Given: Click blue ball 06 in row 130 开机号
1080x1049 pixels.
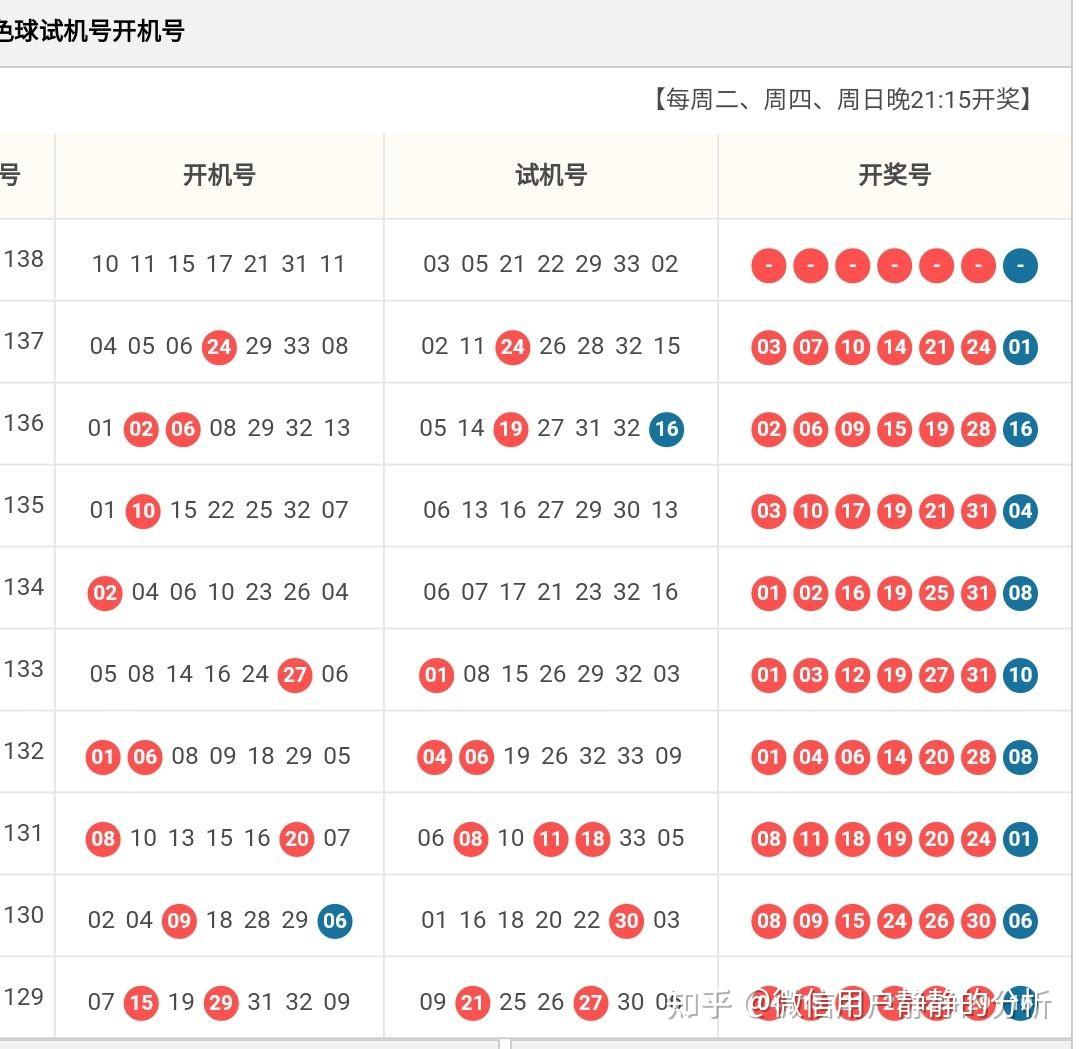Looking at the screenshot, I should [x=335, y=920].
